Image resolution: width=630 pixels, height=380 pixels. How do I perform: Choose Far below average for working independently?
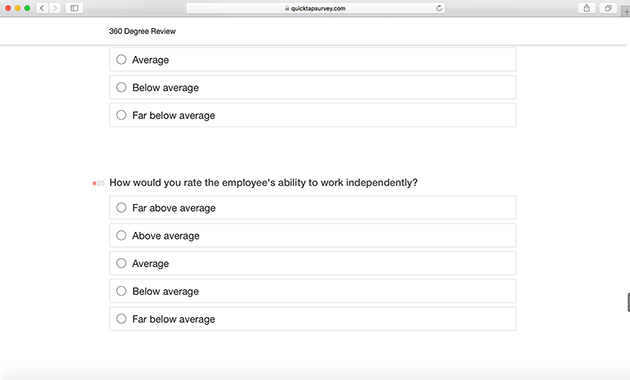click(313, 319)
